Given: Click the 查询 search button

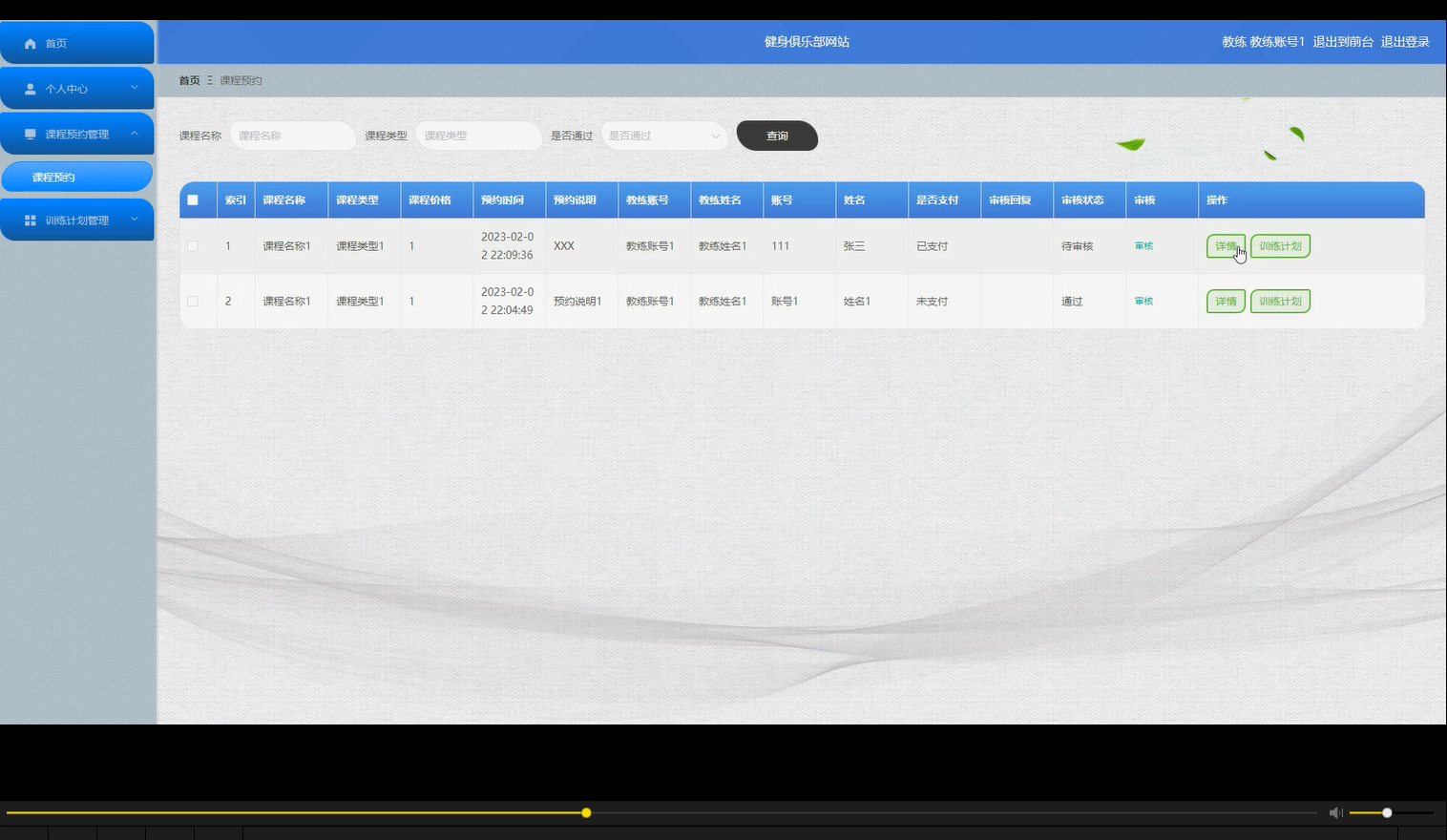Looking at the screenshot, I should [x=777, y=136].
